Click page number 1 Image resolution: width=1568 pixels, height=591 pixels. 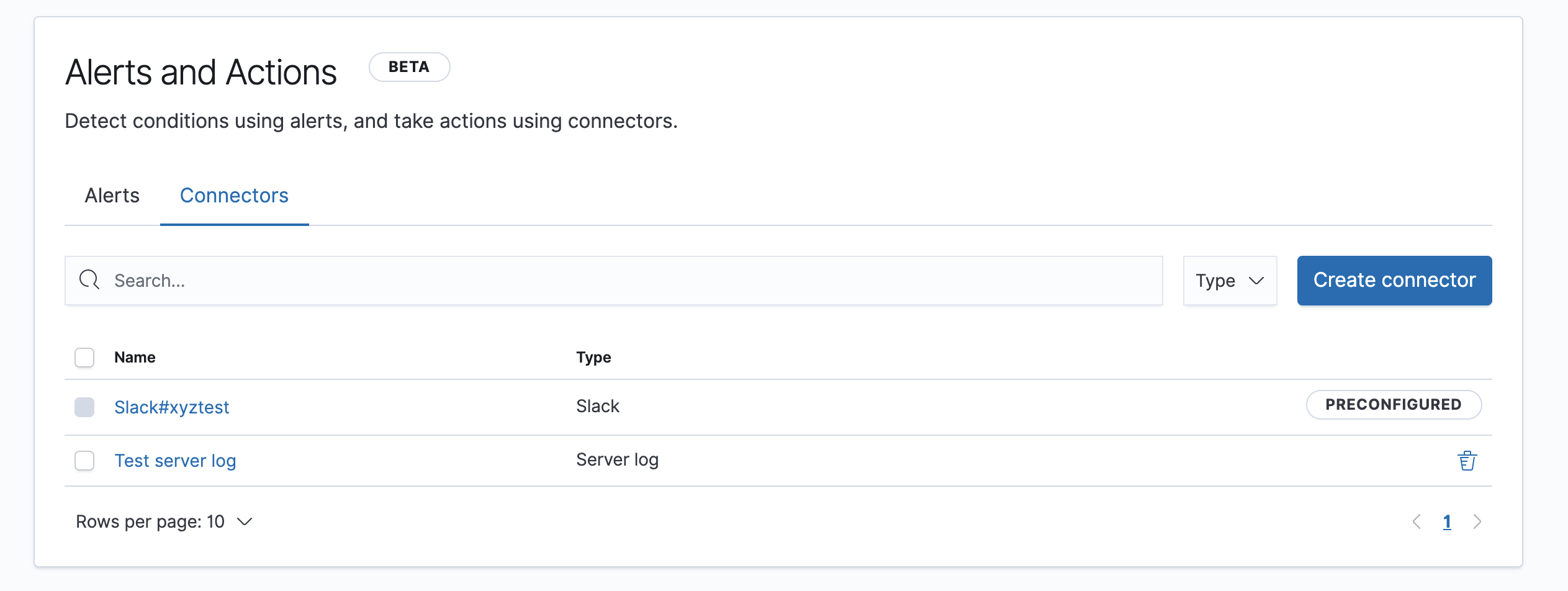point(1447,522)
